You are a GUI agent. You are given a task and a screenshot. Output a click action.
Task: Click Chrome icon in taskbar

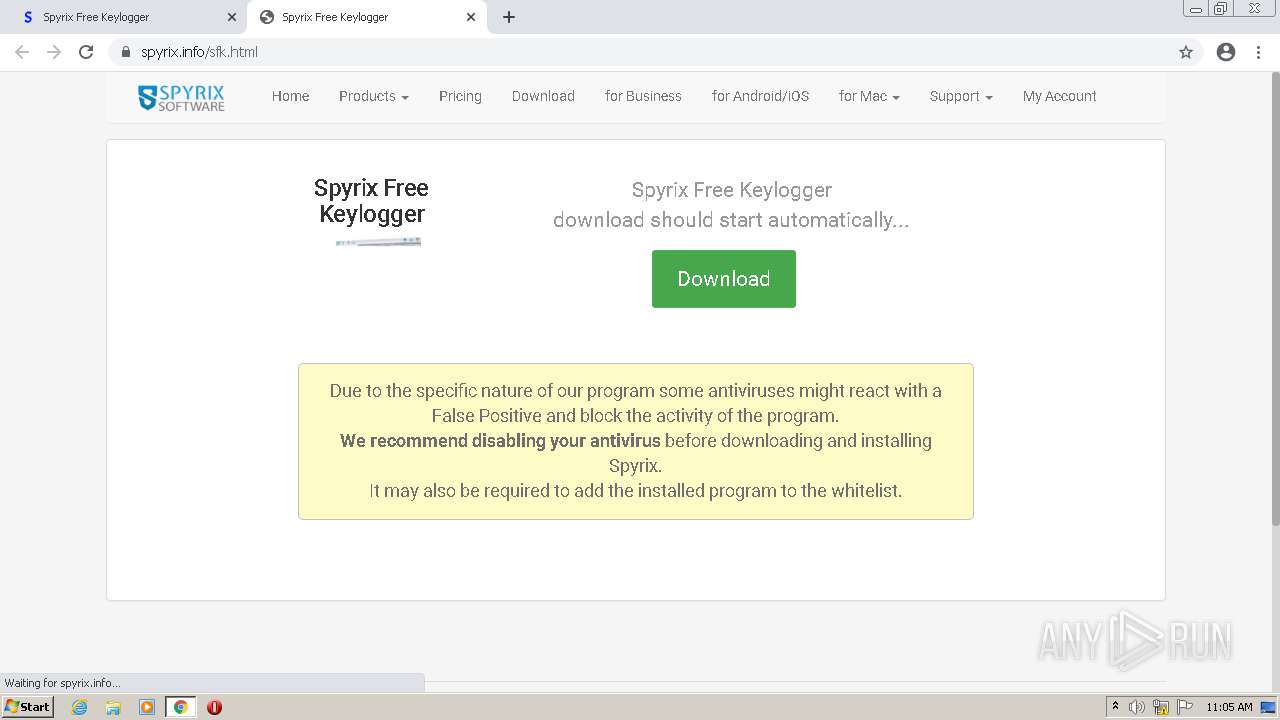(181, 707)
